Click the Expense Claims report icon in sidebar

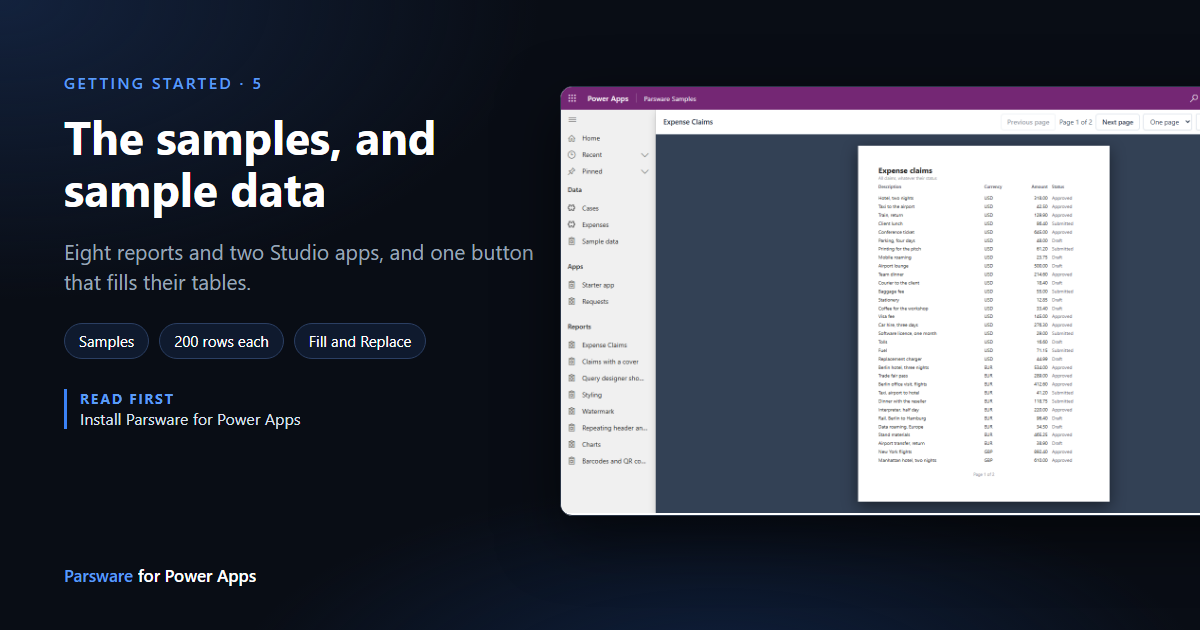pos(571,345)
